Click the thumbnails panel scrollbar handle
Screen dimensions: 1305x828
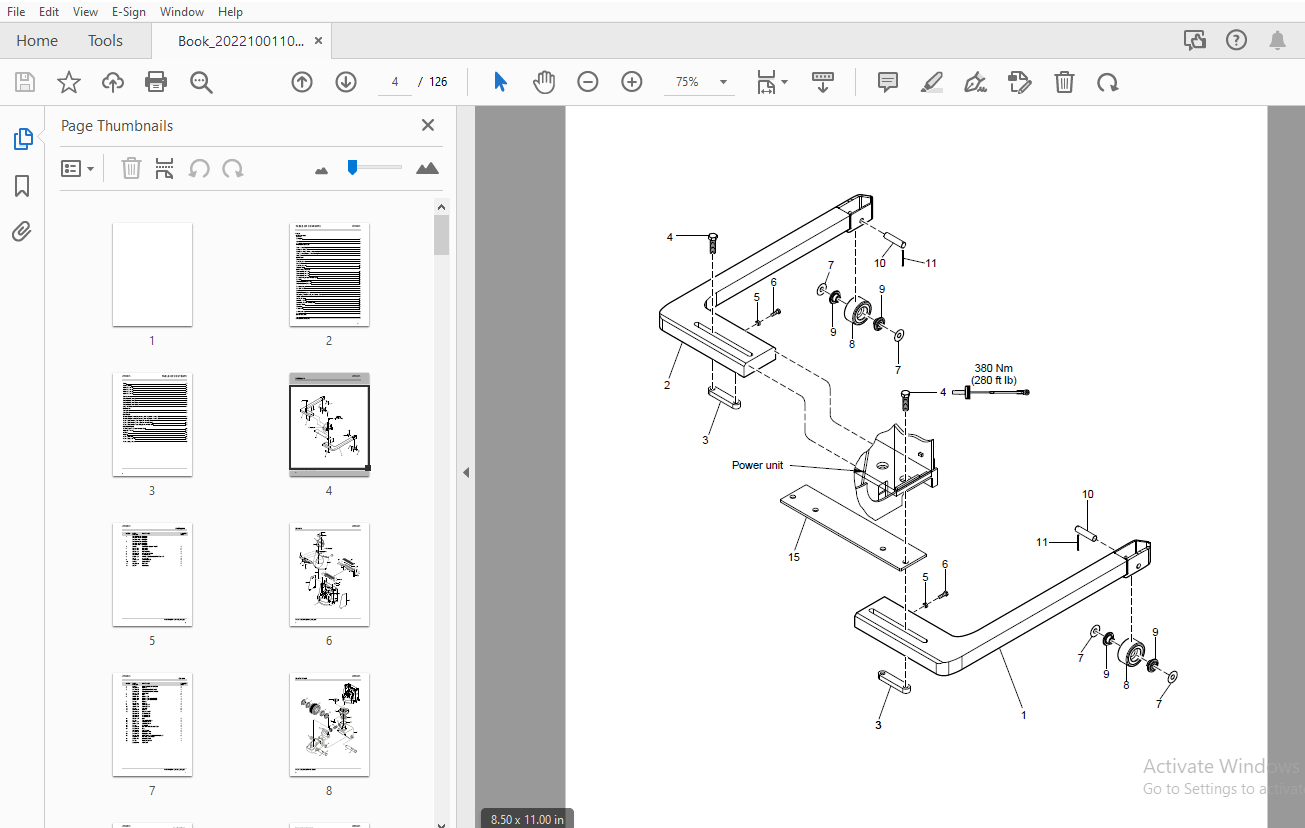click(x=441, y=235)
